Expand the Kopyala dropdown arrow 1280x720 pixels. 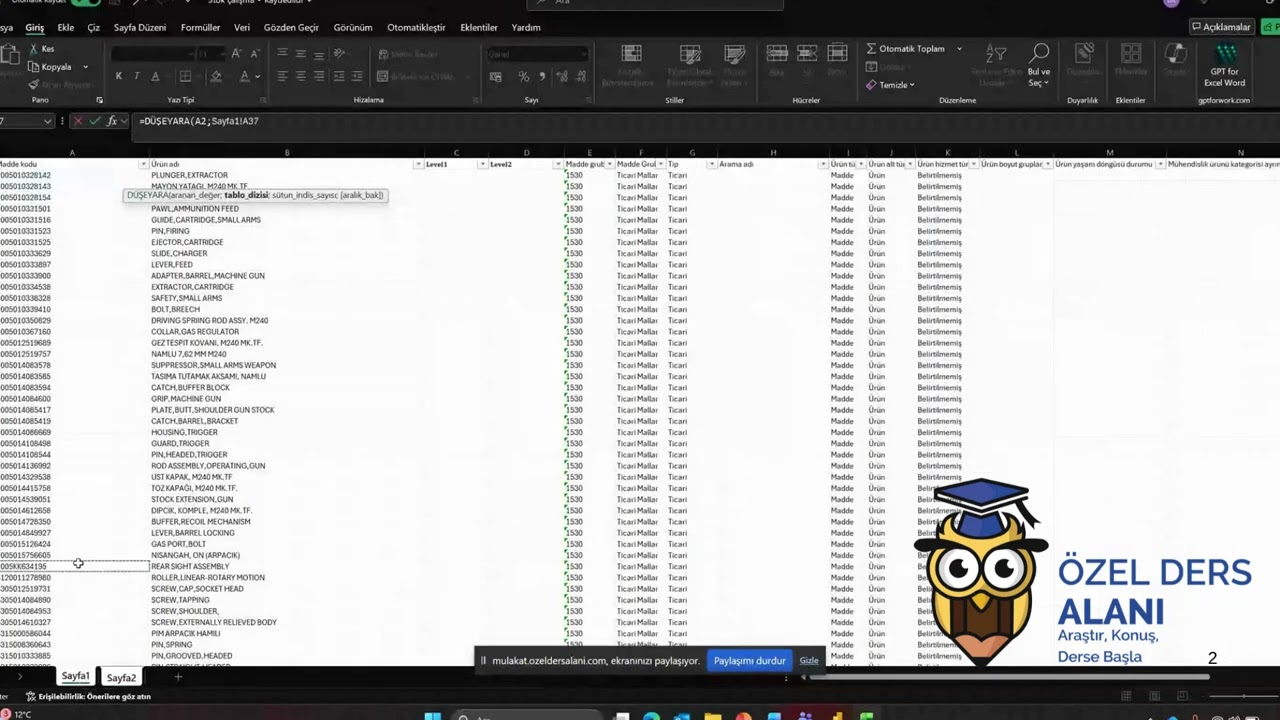click(x=85, y=67)
